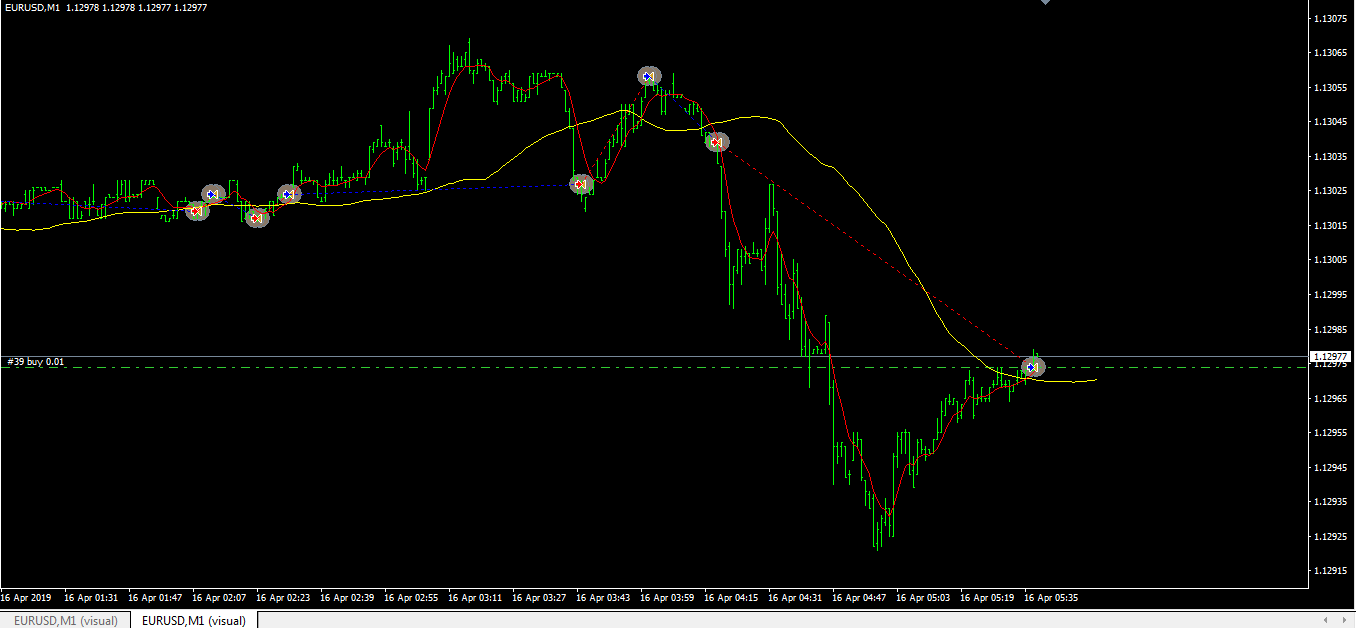The height and width of the screenshot is (628, 1360).
Task: Click the blue trade arrow at 05:35
Action: [1032, 367]
